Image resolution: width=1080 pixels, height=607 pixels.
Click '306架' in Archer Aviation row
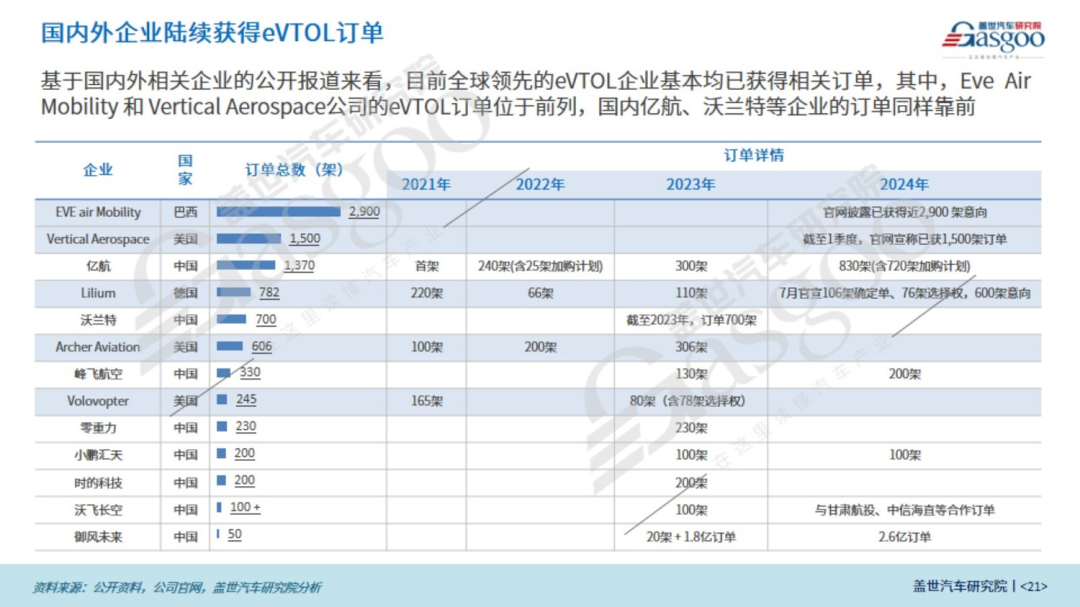(x=691, y=347)
